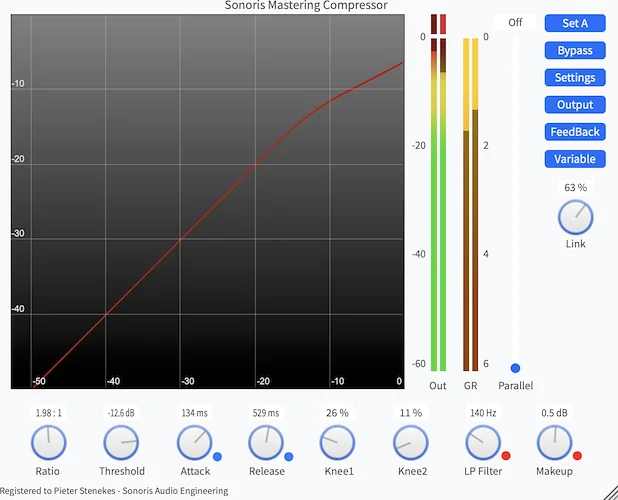Click the Attack knob

click(195, 442)
